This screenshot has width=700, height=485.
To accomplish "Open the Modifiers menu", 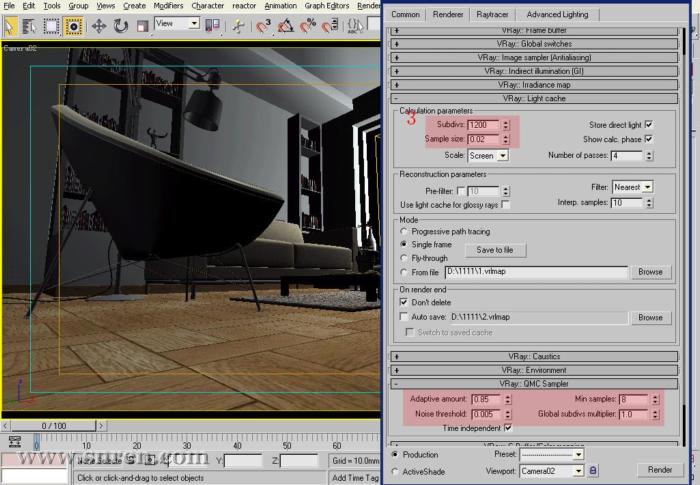I will 168,5.
